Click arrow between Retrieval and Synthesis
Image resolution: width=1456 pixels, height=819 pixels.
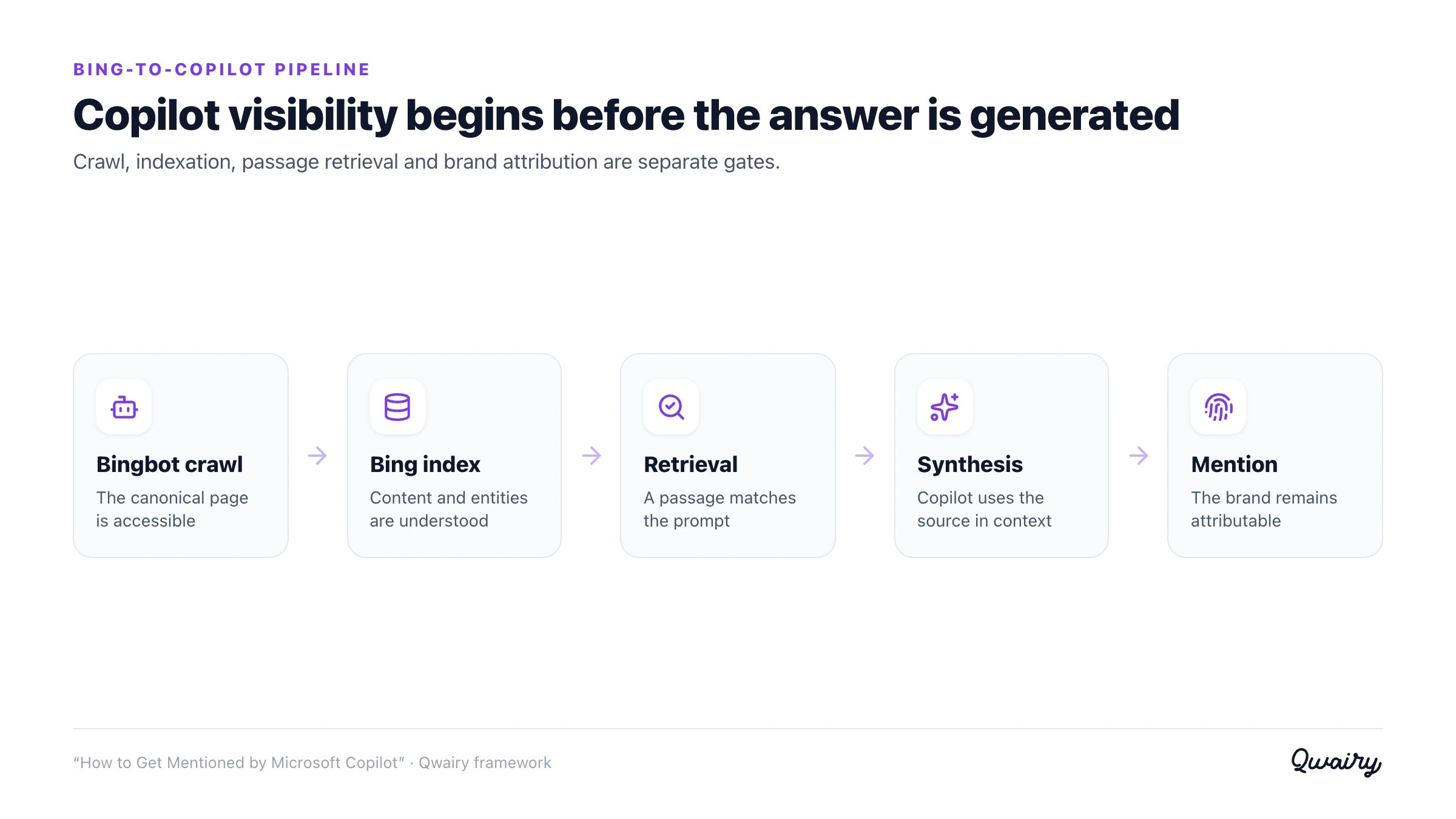(x=864, y=456)
